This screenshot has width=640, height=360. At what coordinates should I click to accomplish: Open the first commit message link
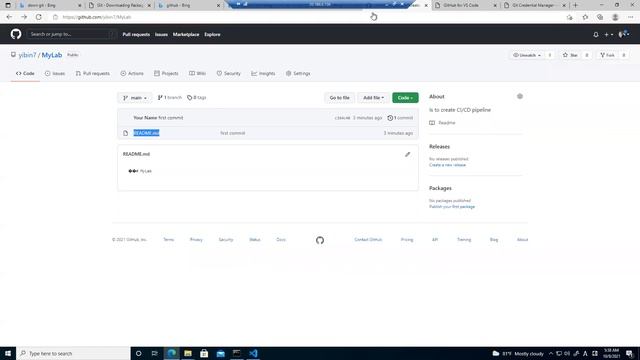pyautogui.click(x=171, y=118)
